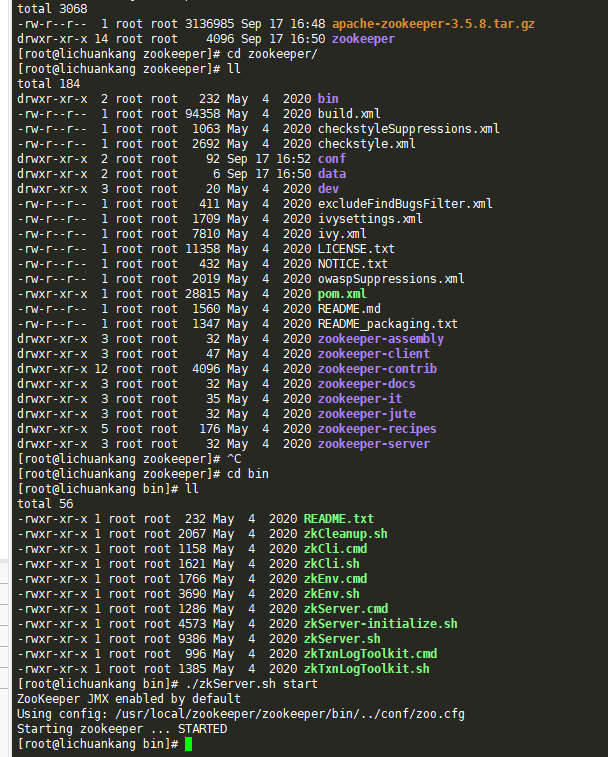Select the zookeeper-server directory
The image size is (608, 757).
tap(374, 444)
